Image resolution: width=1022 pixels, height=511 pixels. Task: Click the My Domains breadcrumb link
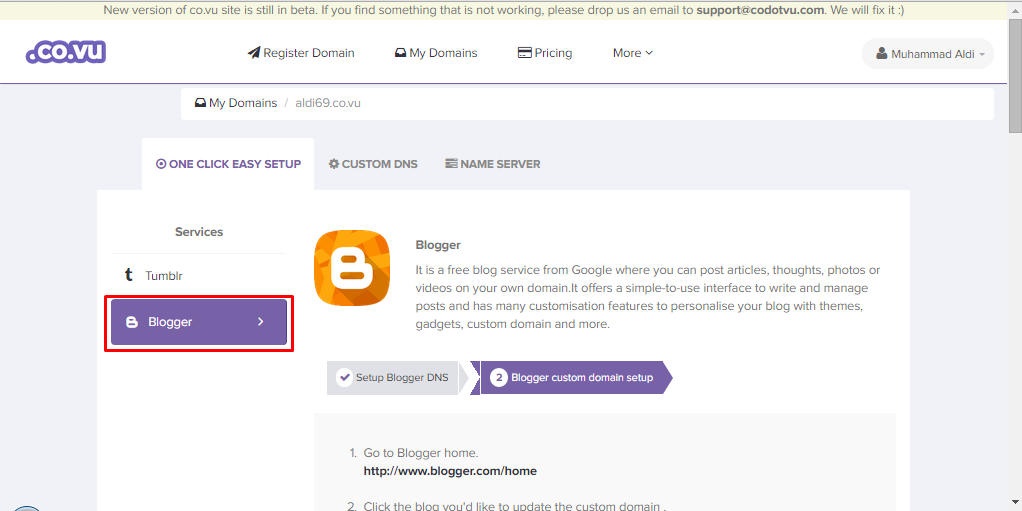[x=236, y=103]
